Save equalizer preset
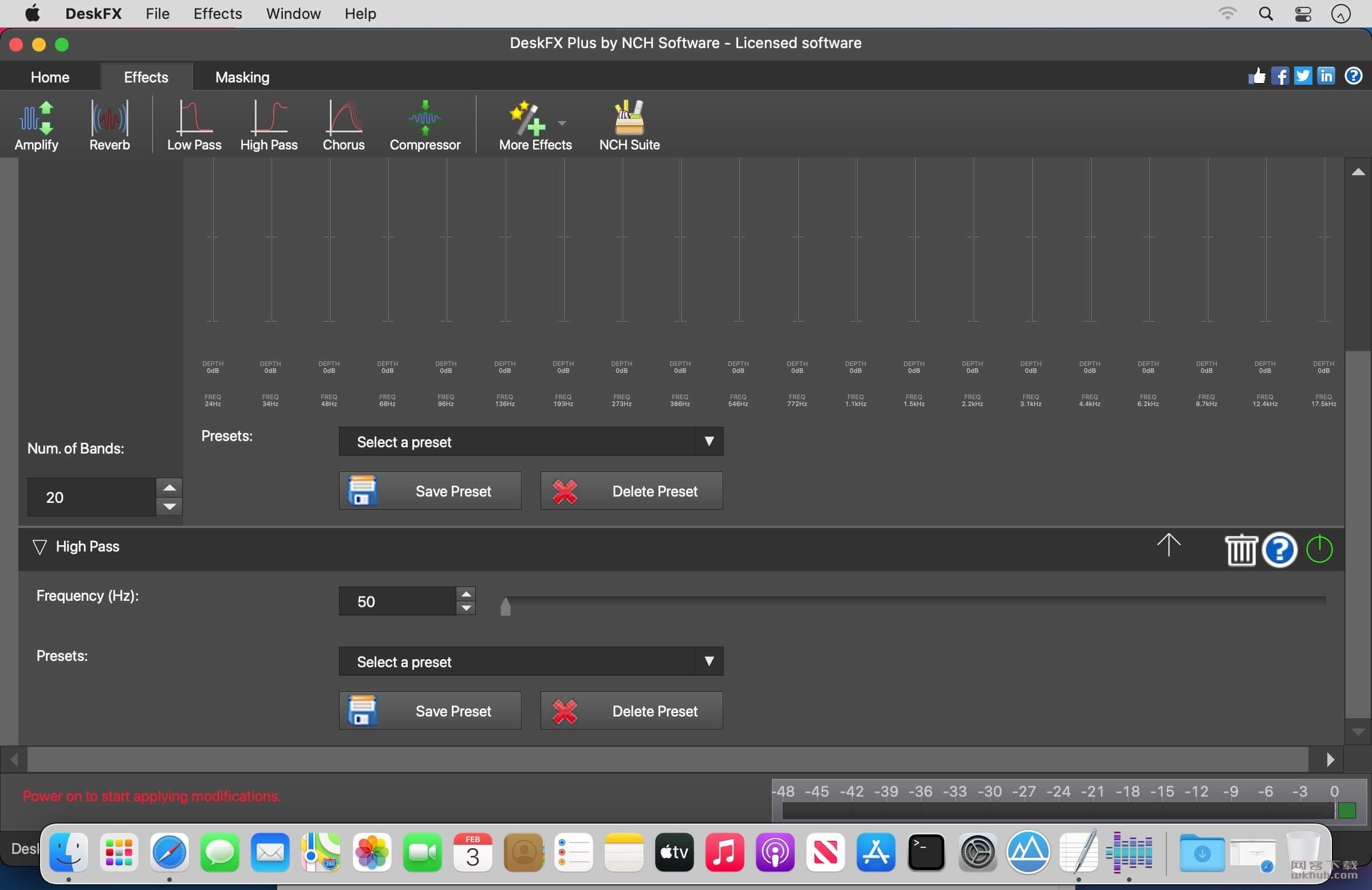 point(430,491)
